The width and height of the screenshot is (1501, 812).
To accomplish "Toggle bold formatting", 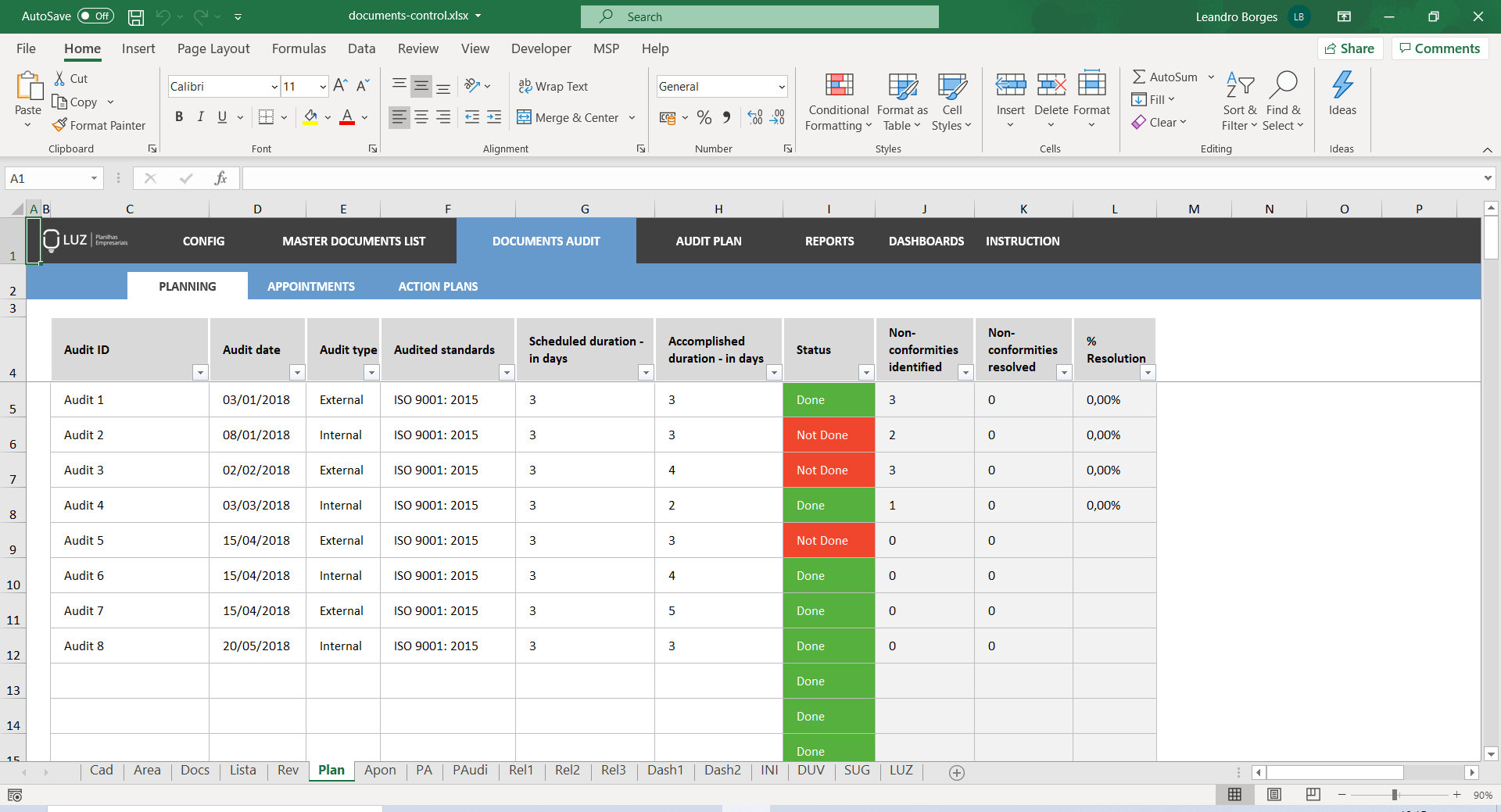I will [178, 116].
